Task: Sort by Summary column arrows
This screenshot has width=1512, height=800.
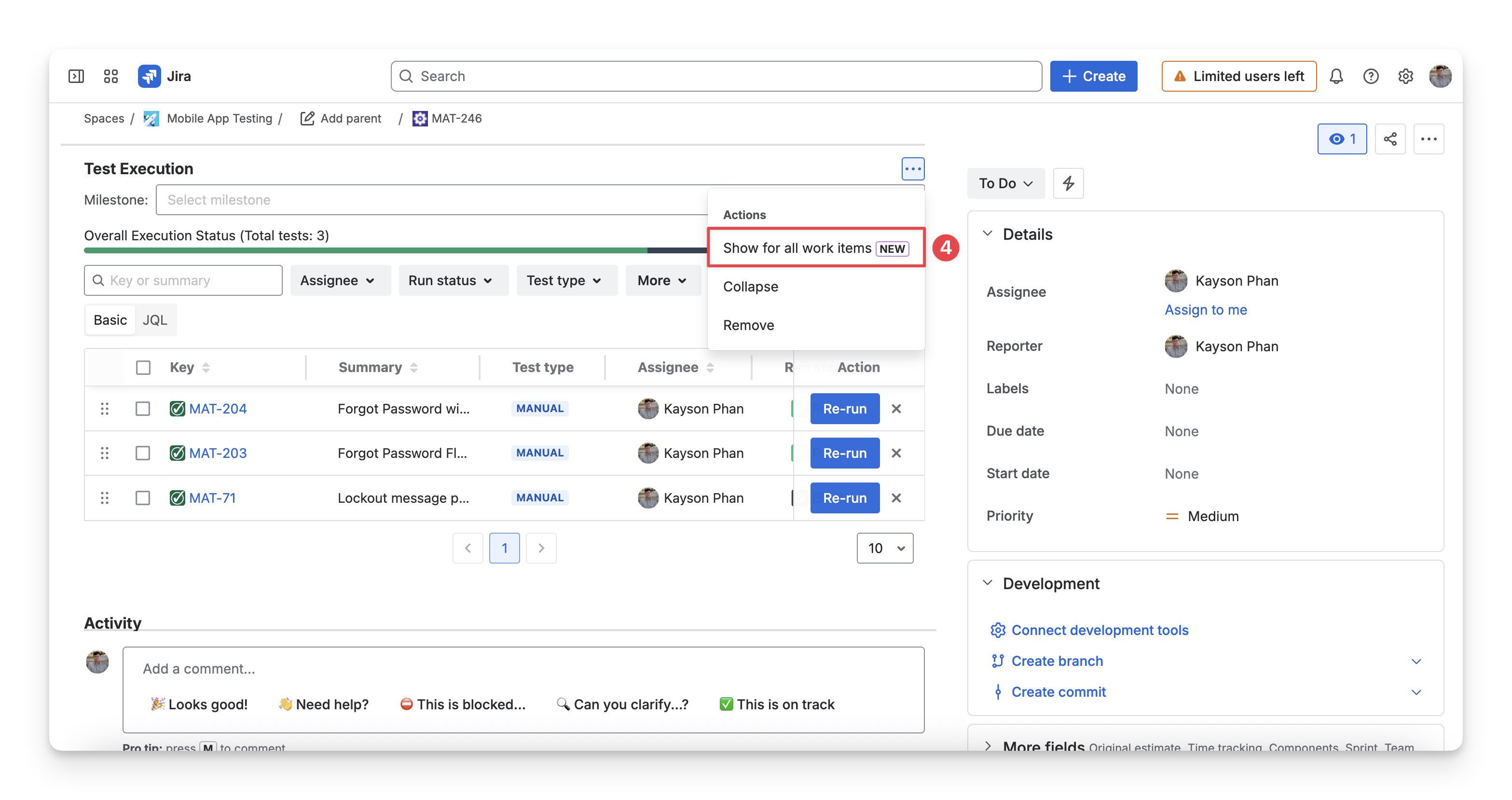Action: [414, 367]
